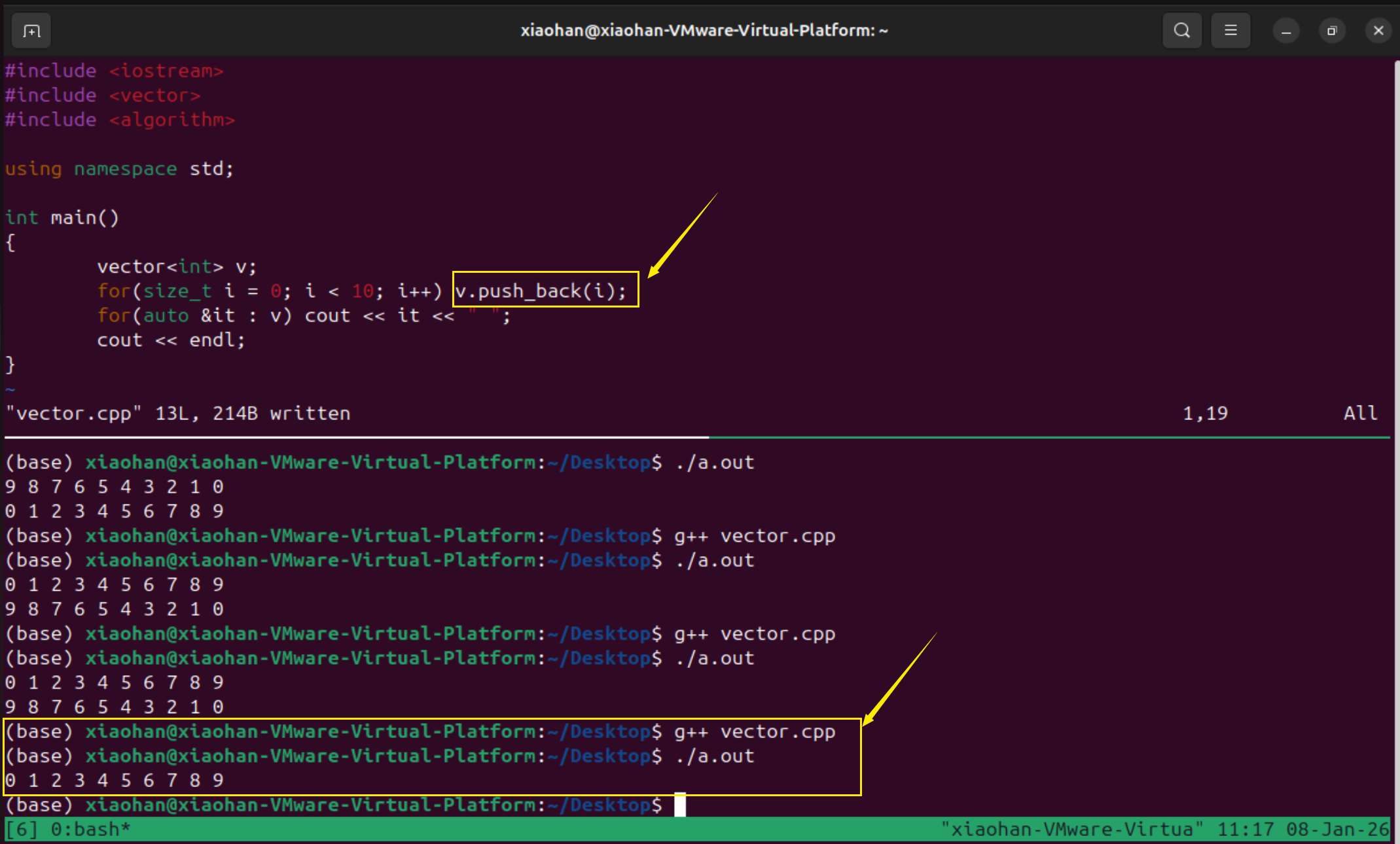Restore down the terminal window
The height and width of the screenshot is (844, 1400).
tap(1331, 31)
